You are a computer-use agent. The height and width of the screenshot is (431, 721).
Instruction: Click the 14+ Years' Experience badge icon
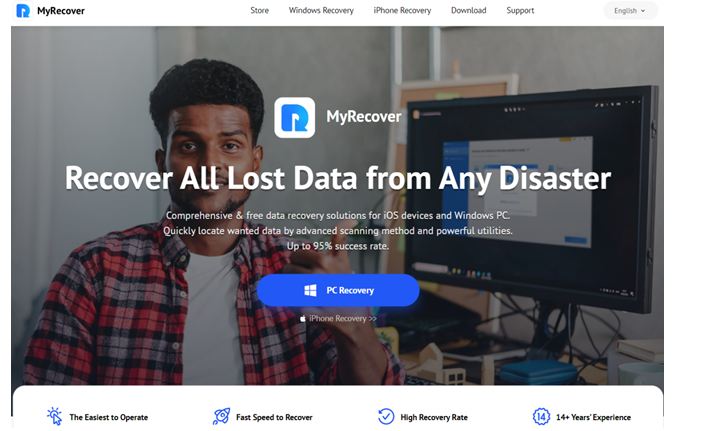(x=541, y=417)
